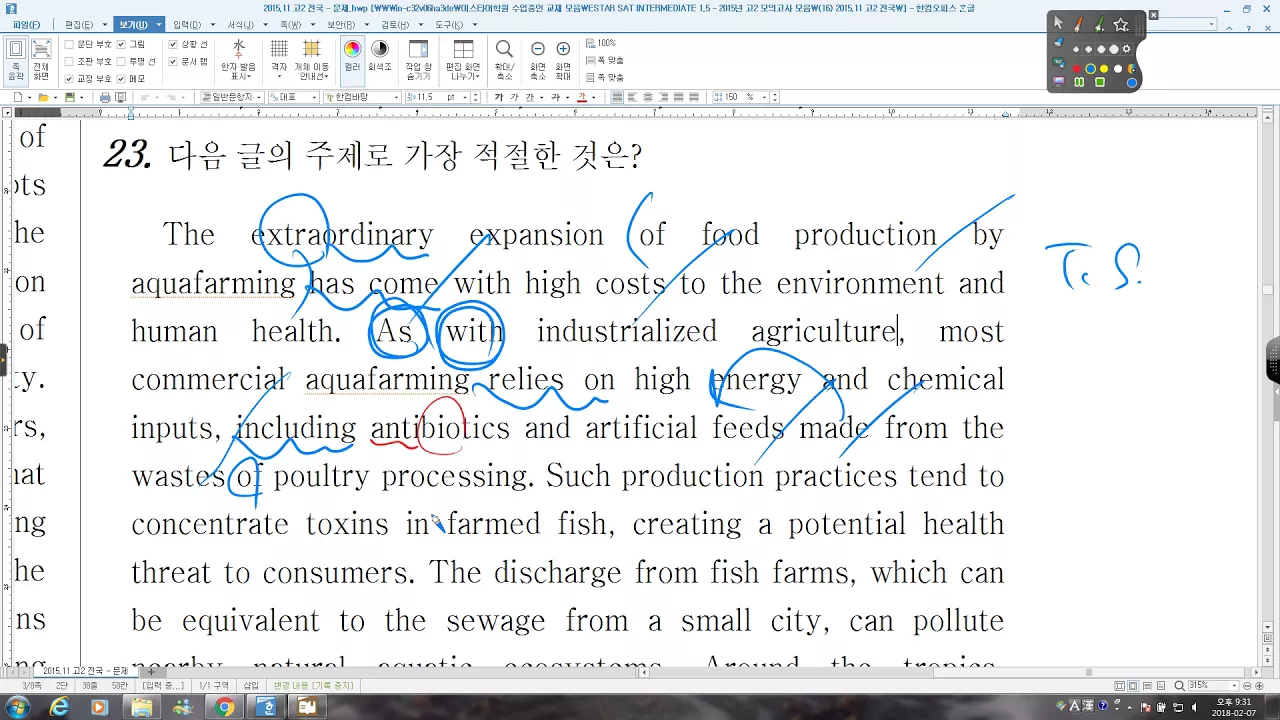1280x720 pixels.
Task: Click the new document icon
Action: [17, 97]
